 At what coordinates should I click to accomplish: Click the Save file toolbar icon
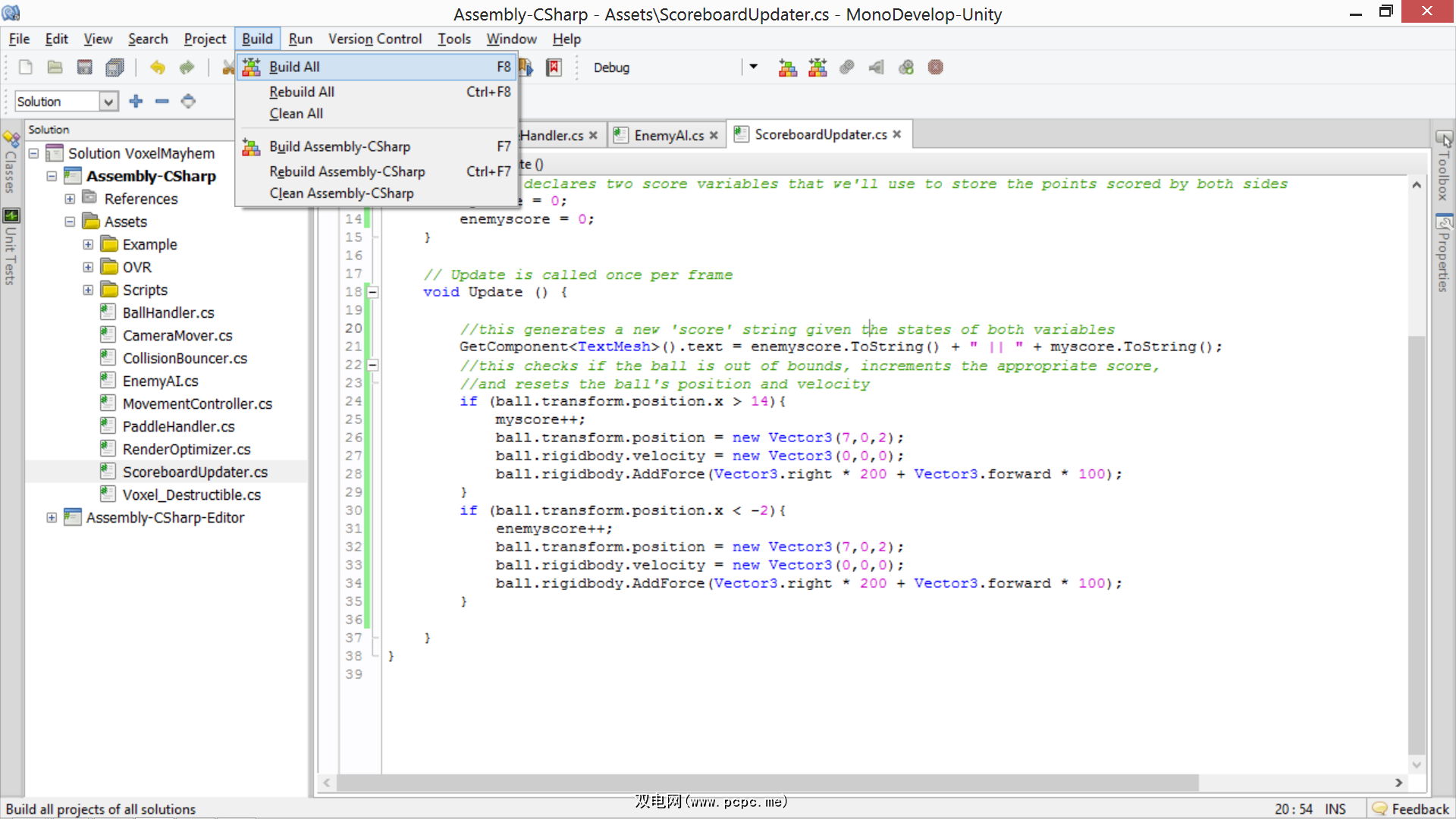(x=84, y=67)
